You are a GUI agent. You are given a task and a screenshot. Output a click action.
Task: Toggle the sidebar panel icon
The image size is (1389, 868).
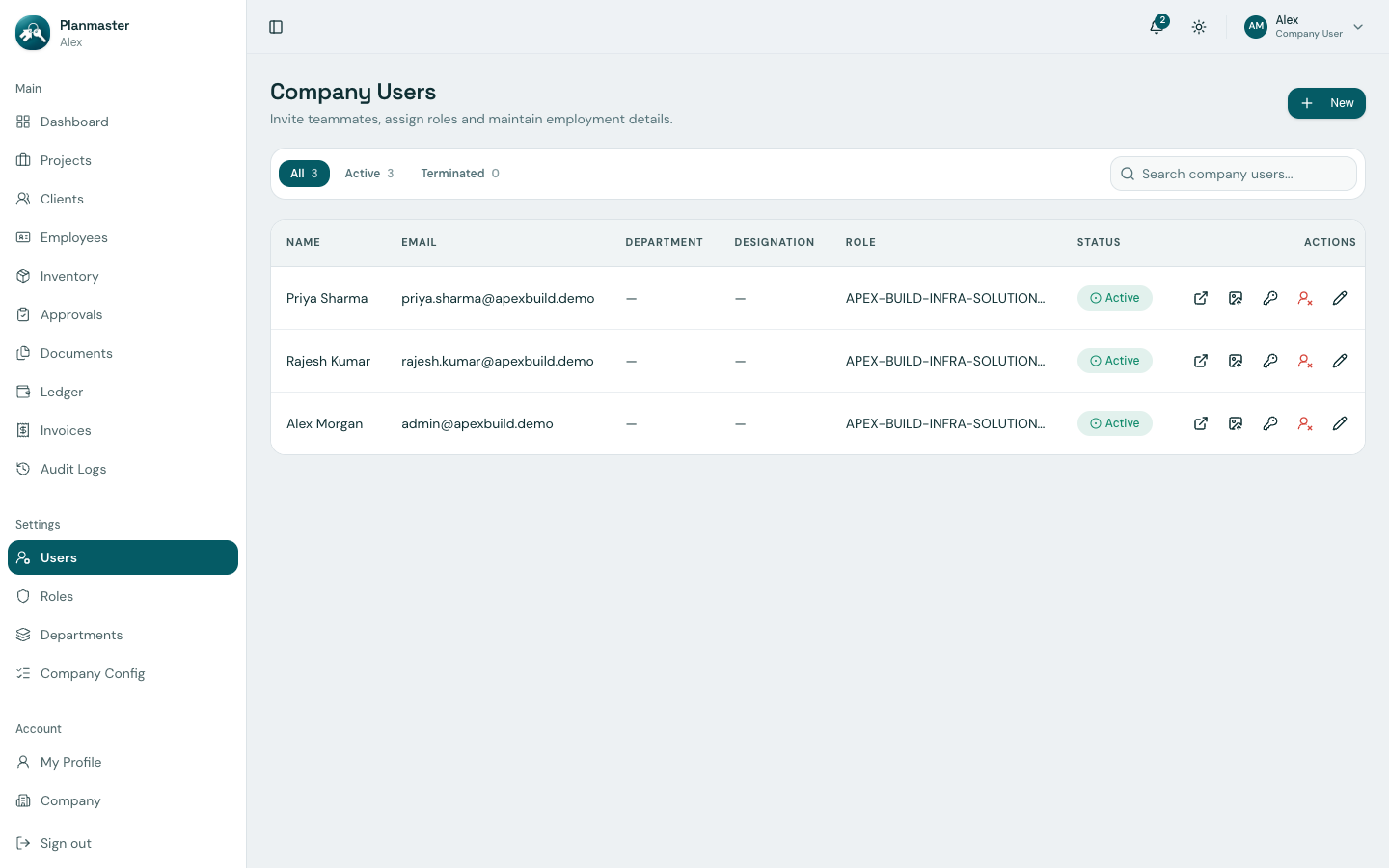[x=276, y=27]
